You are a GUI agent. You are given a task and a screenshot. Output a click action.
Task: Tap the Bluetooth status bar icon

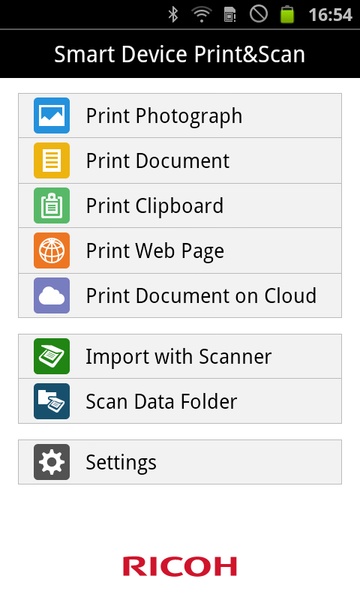click(x=173, y=15)
